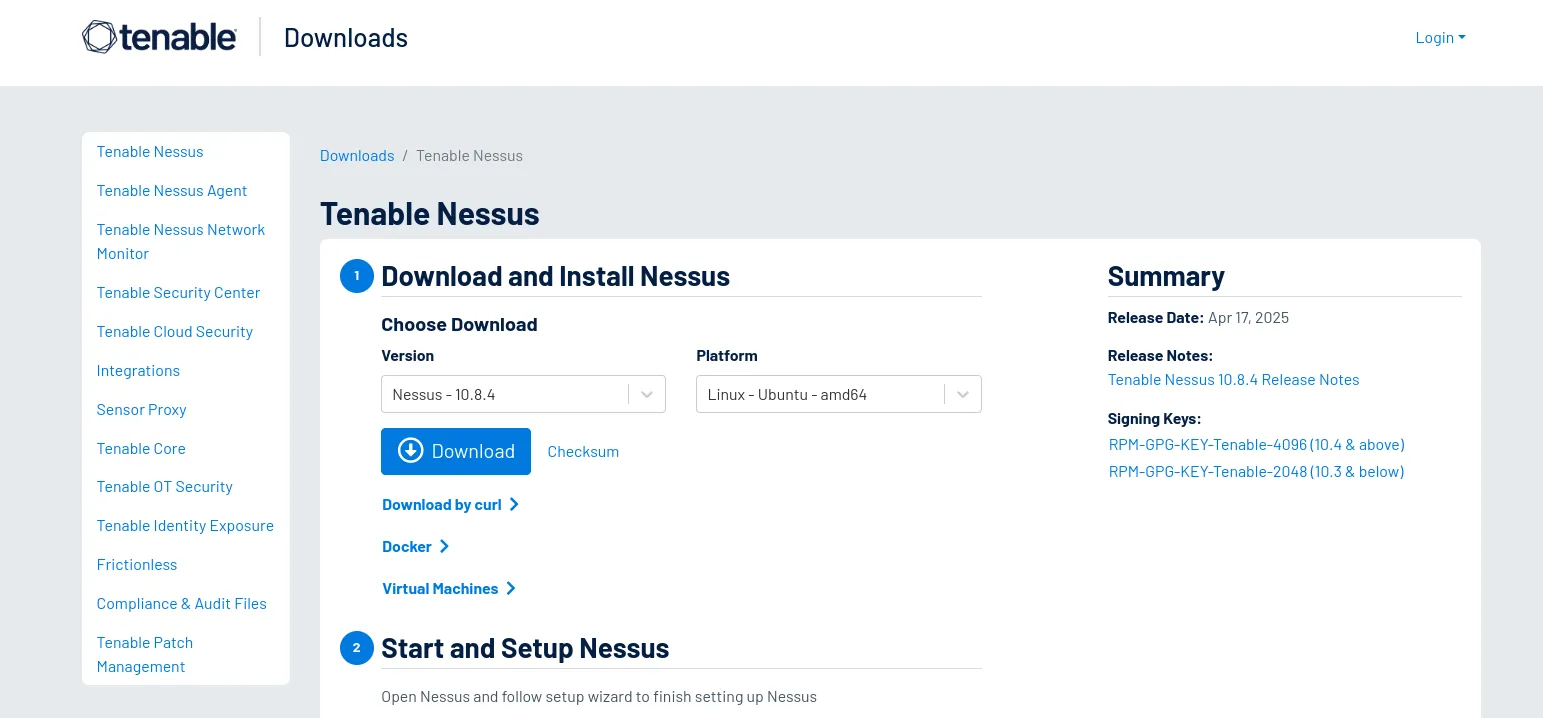Screen dimensions: 1543x718
Task: Open Sensor Proxy in the sidebar
Action: point(141,410)
